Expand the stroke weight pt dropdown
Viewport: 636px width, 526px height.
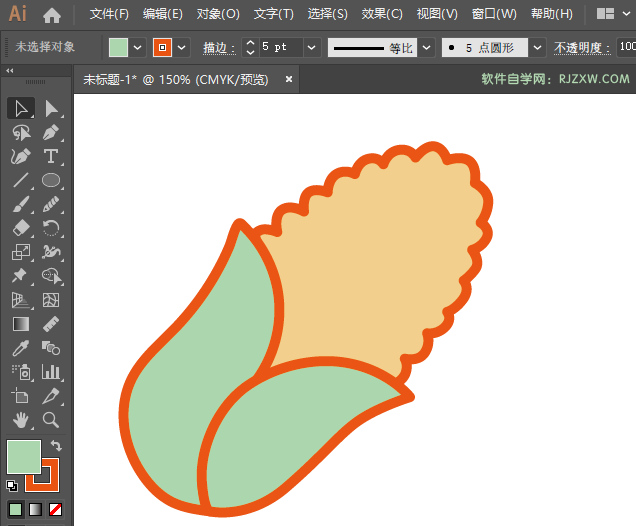point(310,47)
